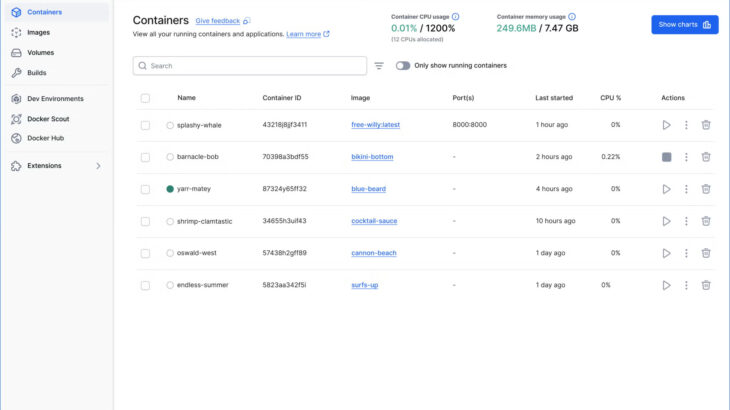Expand the Extensions chevron
The width and height of the screenshot is (730, 410).
[98, 166]
